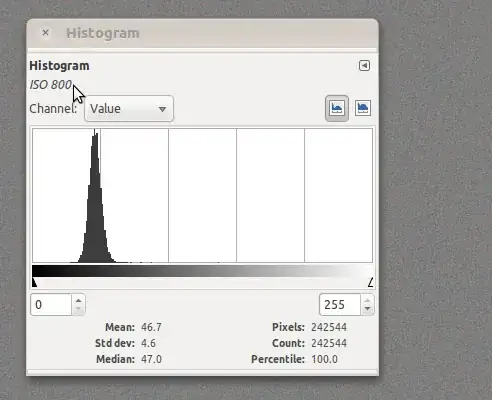Image resolution: width=492 pixels, height=400 pixels.
Task: Click the white triangle range handle
Action: (371, 282)
